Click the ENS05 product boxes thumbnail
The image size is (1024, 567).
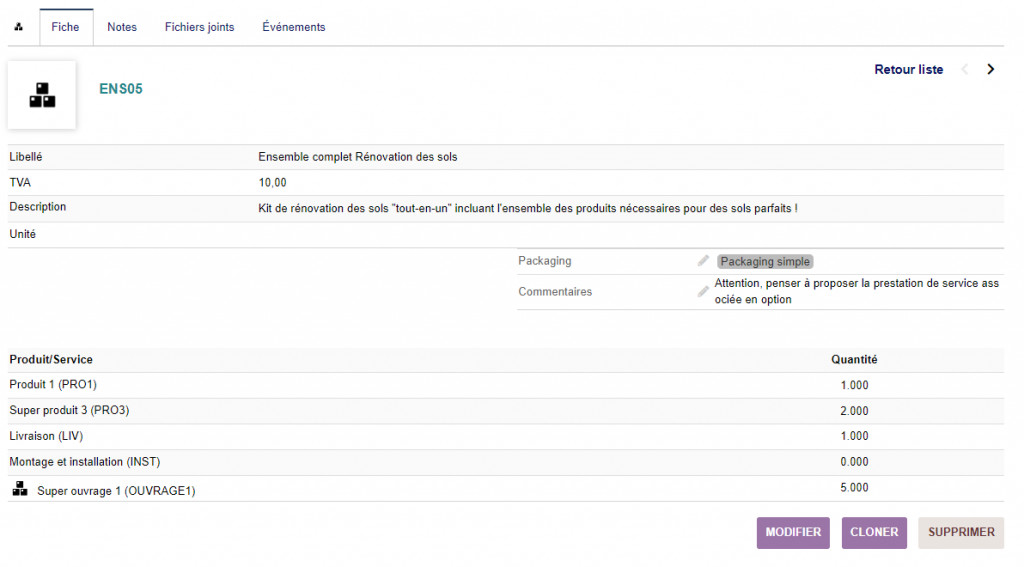pyautogui.click(x=42, y=95)
